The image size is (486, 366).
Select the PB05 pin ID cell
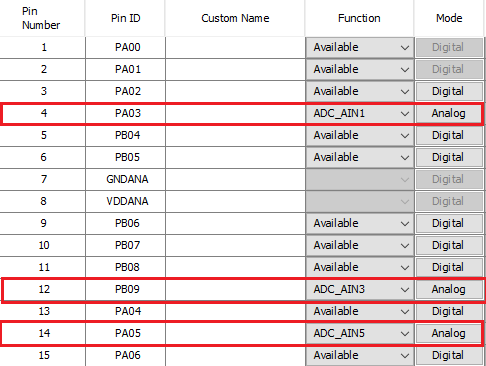[126, 157]
